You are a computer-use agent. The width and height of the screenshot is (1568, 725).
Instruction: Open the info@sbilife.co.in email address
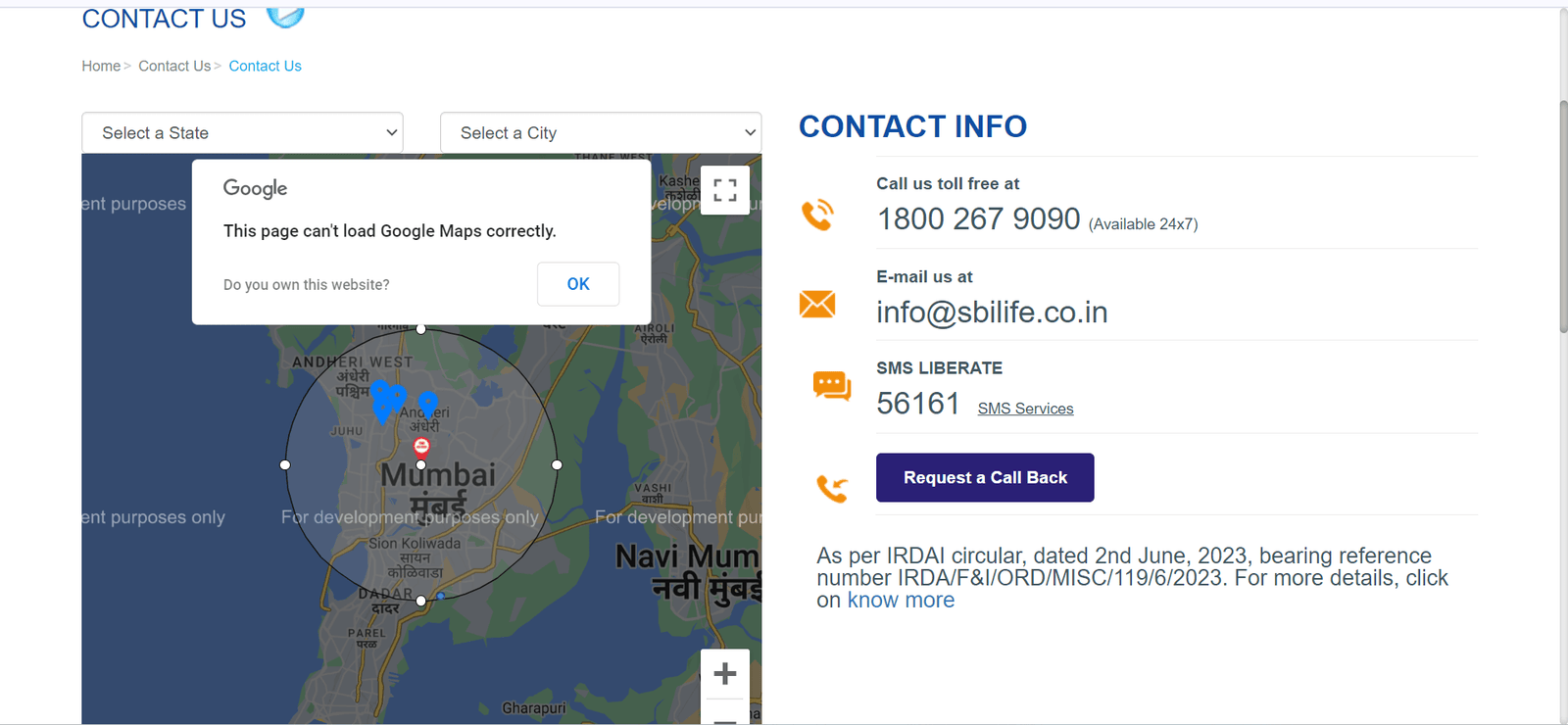pos(992,312)
